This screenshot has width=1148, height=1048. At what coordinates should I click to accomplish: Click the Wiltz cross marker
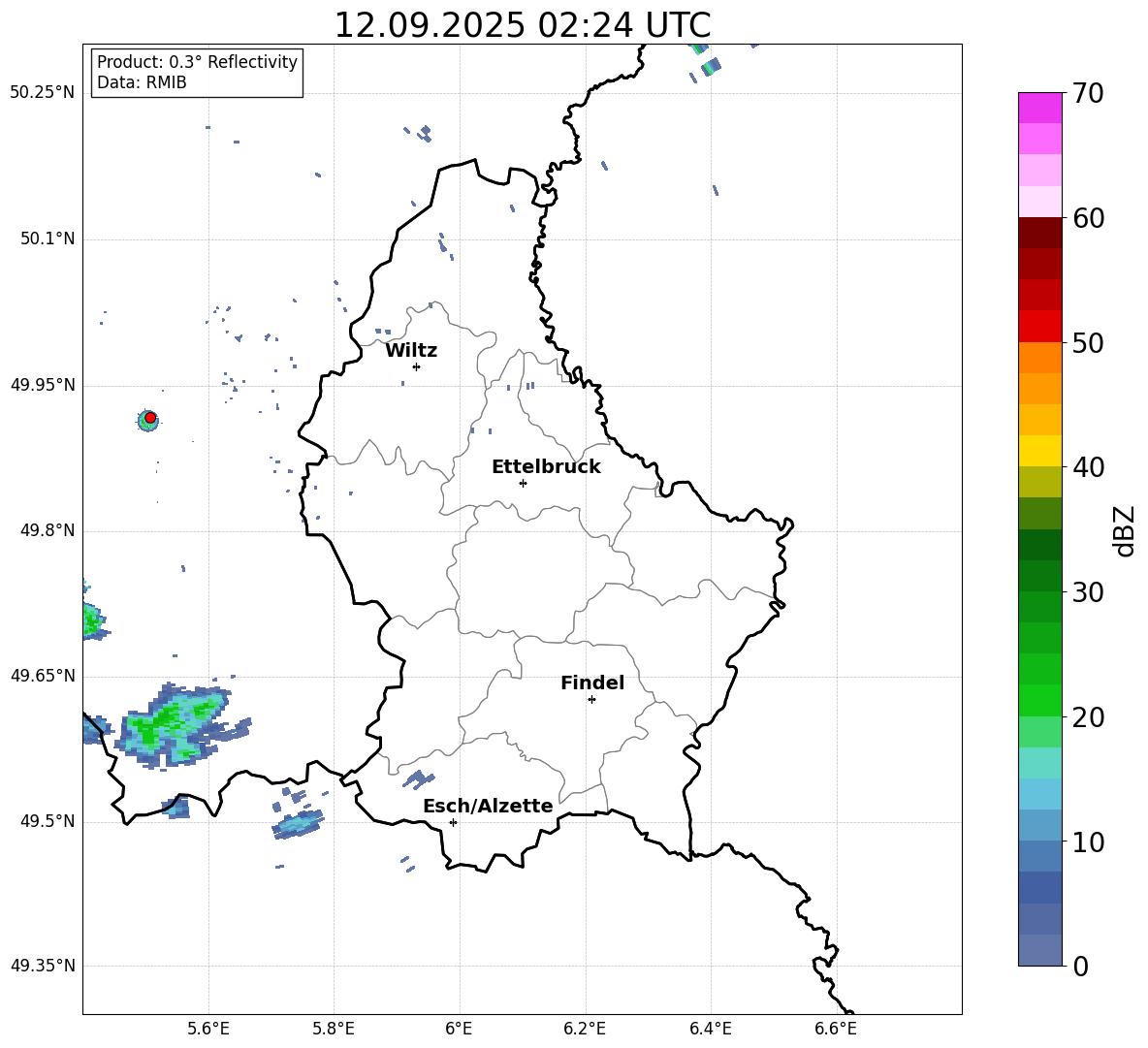[x=416, y=366]
